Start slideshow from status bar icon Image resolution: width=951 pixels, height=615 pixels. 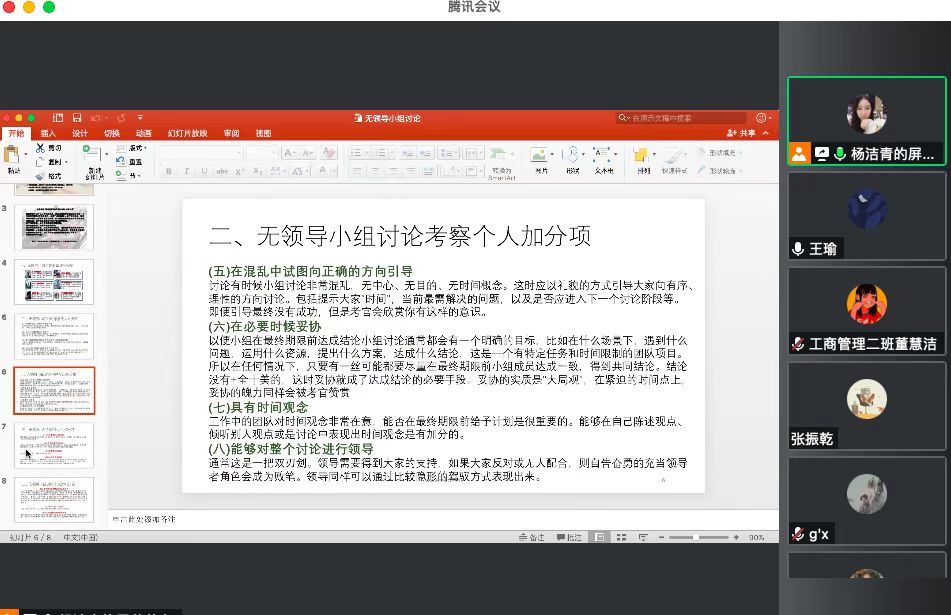(x=643, y=537)
